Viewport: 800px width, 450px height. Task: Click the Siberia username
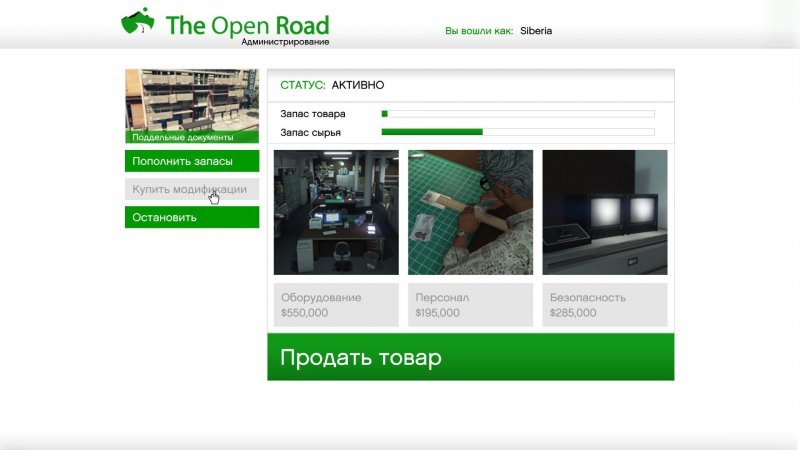pyautogui.click(x=536, y=31)
